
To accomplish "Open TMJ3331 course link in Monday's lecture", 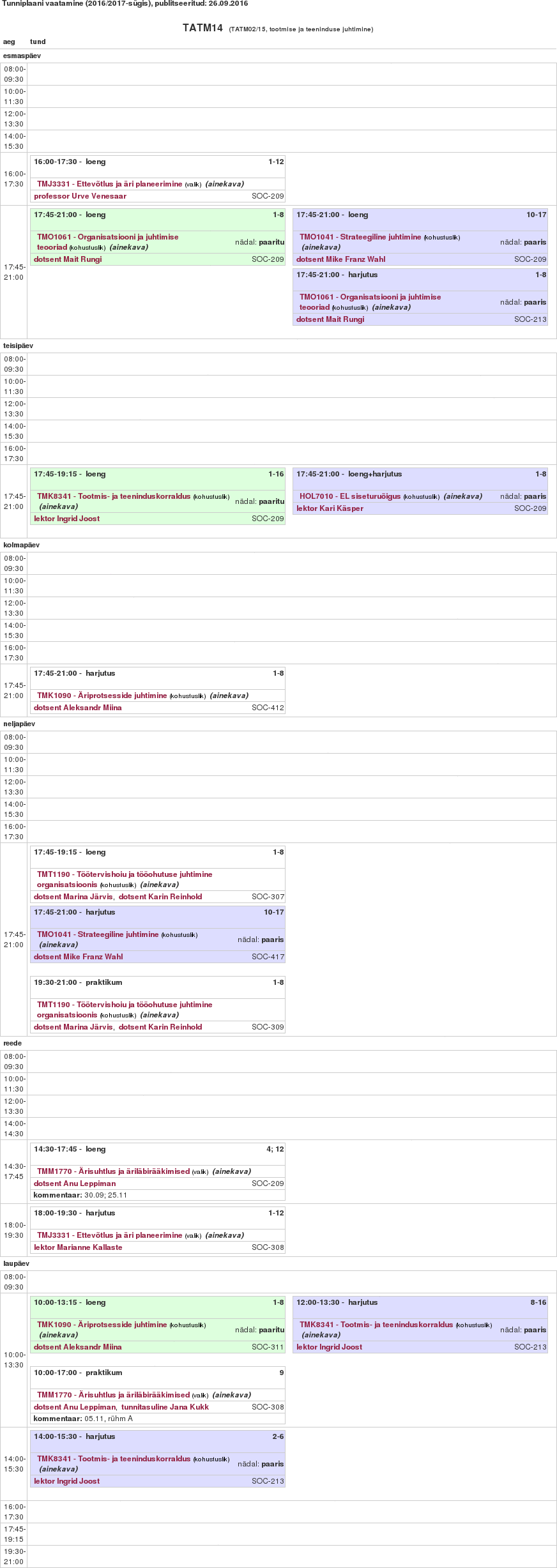I will pos(109,184).
